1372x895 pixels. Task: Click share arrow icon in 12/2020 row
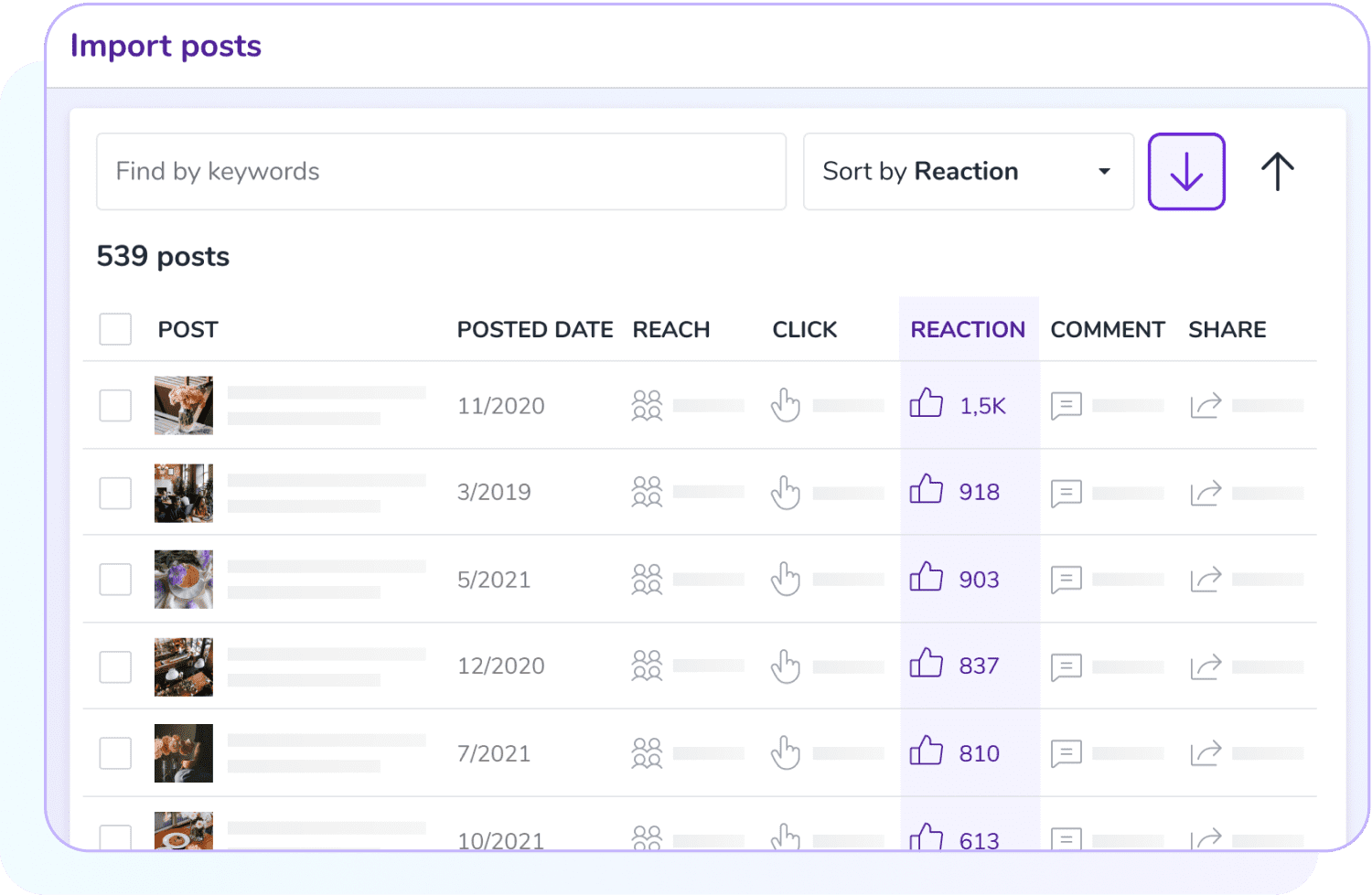pos(1206,666)
